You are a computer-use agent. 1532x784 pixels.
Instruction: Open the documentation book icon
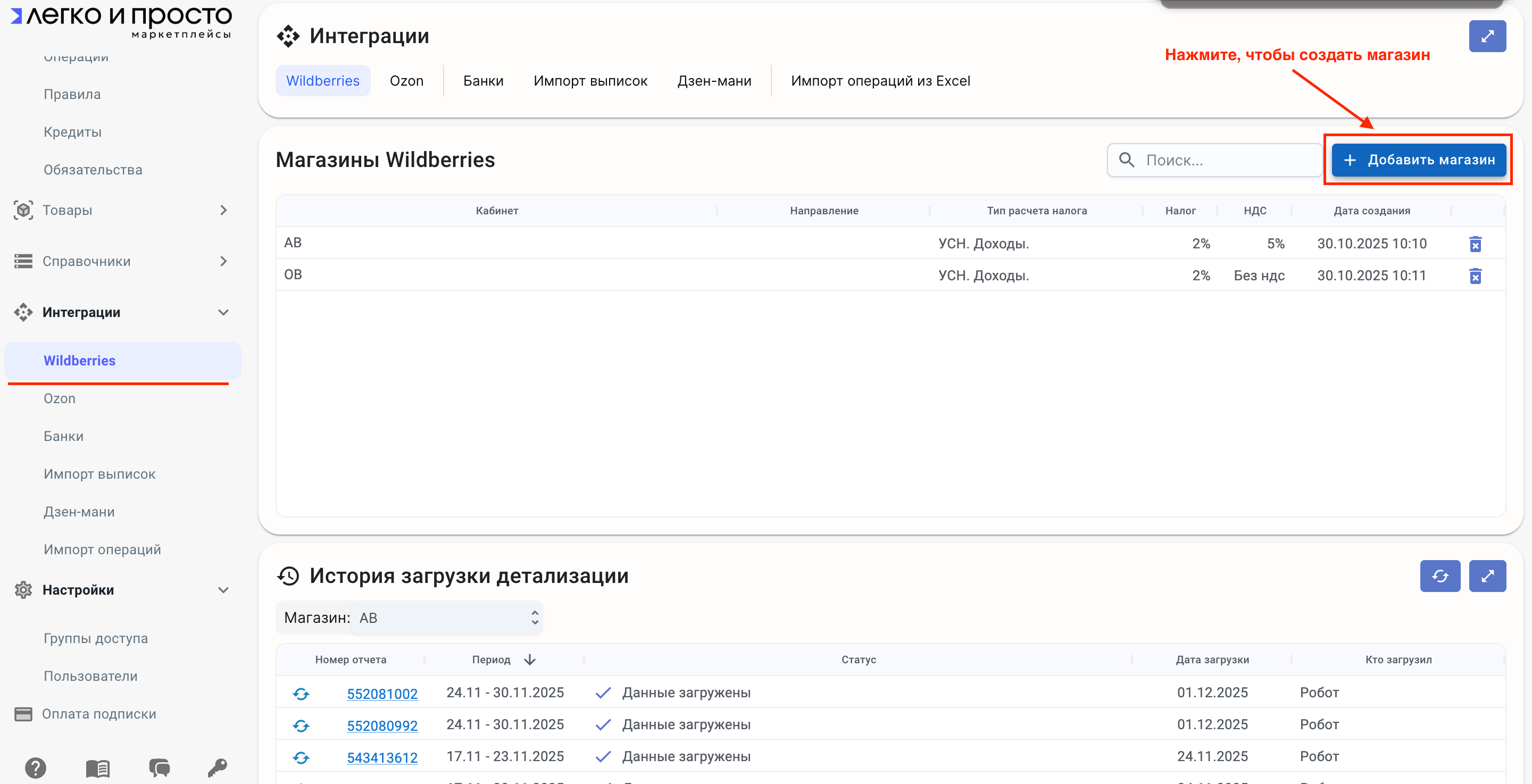97,768
